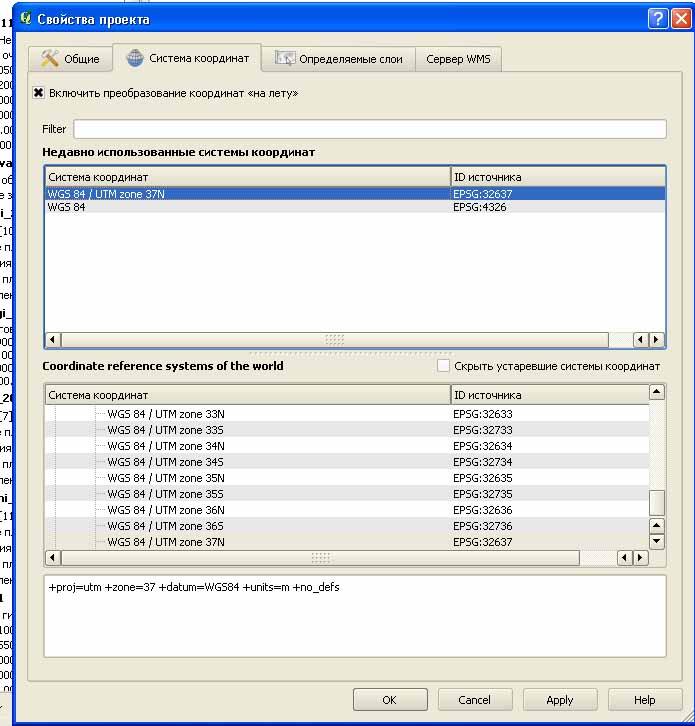This screenshot has height=726, width=695.
Task: Click the title bar help question icon
Action: coord(657,18)
